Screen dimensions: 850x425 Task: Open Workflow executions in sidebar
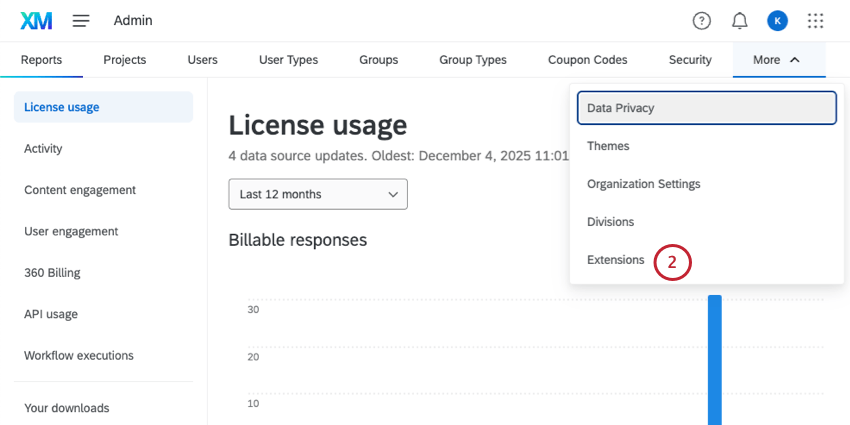(79, 355)
